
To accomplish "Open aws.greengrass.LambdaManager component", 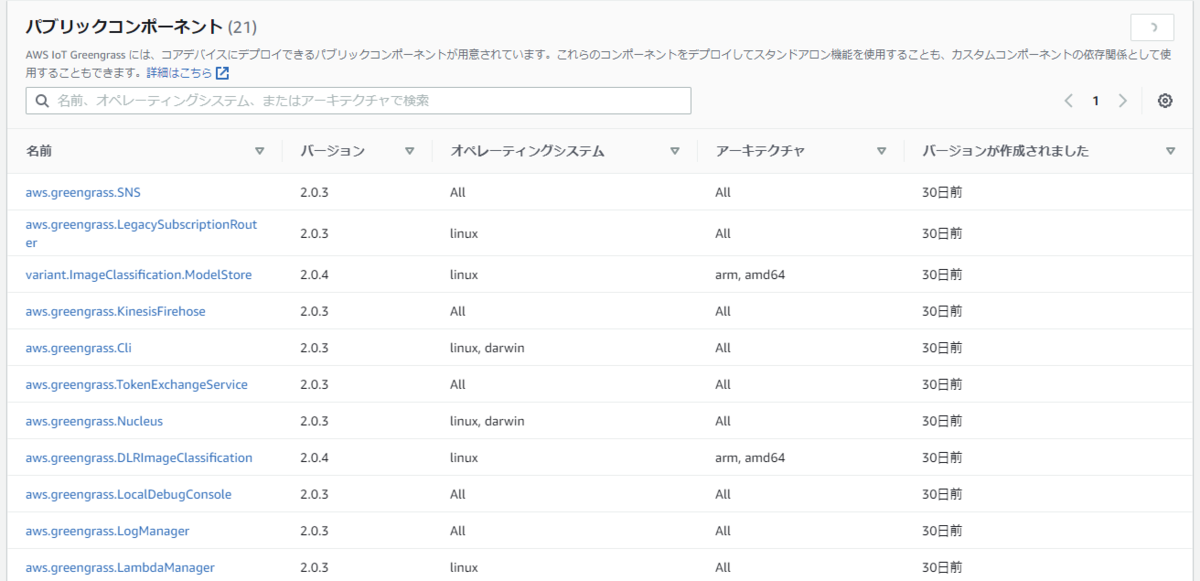I will click(x=120, y=567).
